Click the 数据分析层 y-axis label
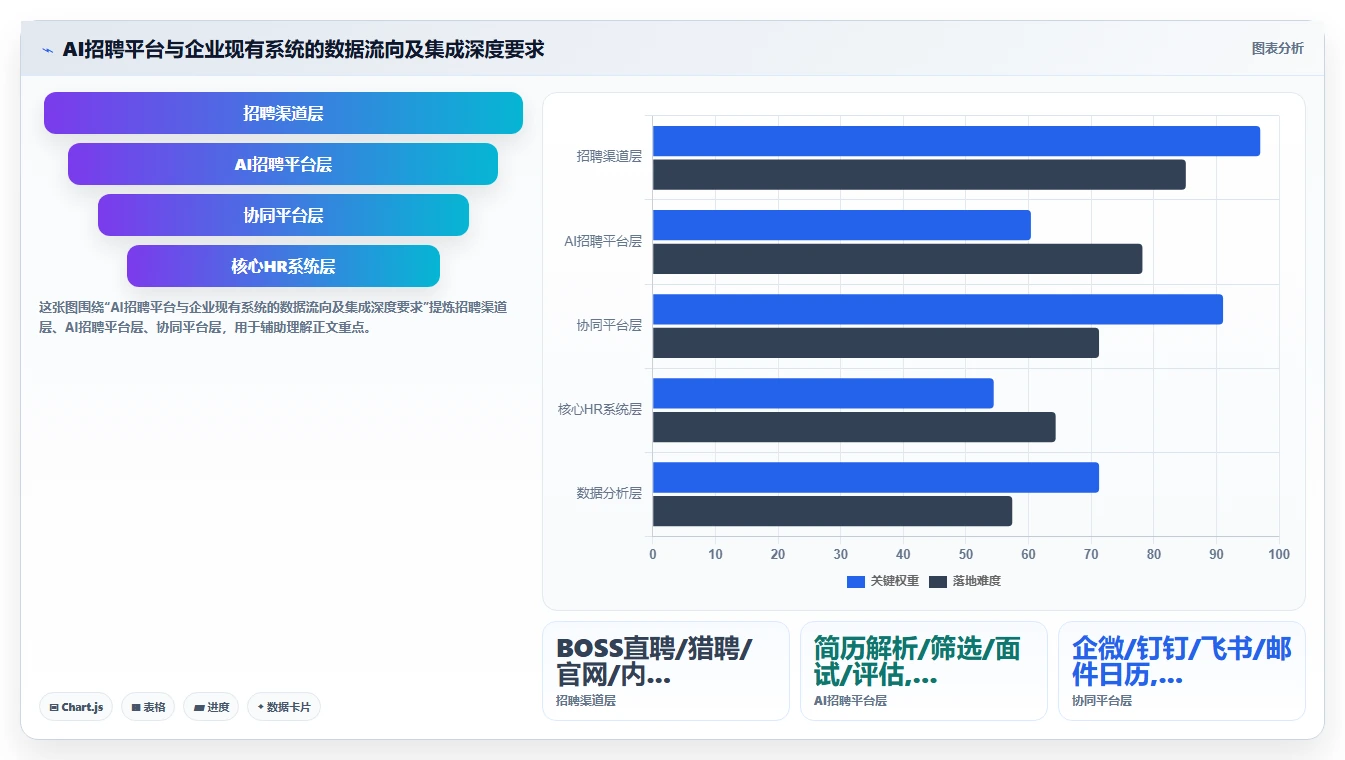Image resolution: width=1345 pixels, height=760 pixels. (609, 493)
